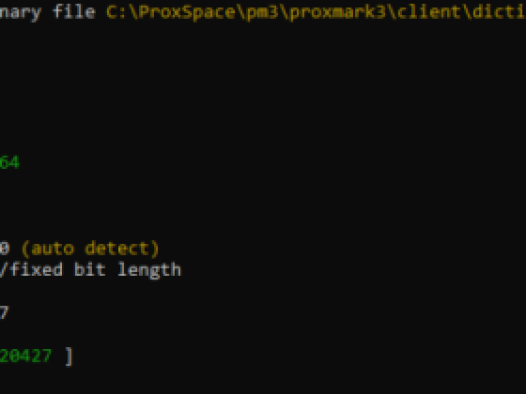Click the yellow 'detect)' word
The height and width of the screenshot is (394, 526).
tap(122, 249)
